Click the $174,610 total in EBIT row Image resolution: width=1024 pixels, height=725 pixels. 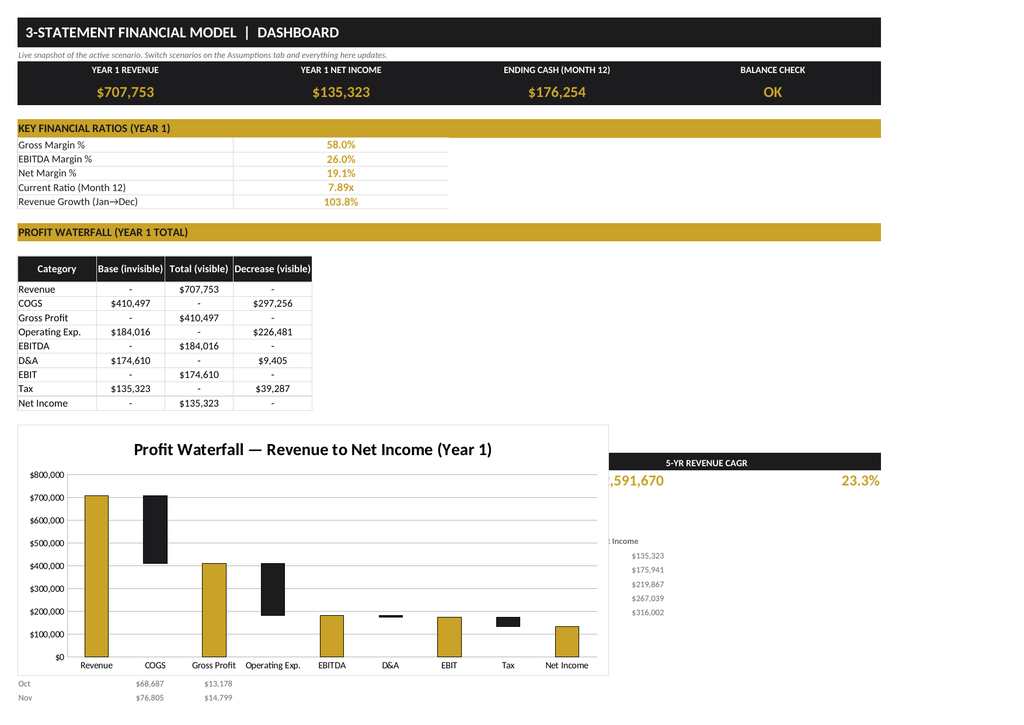pos(199,375)
